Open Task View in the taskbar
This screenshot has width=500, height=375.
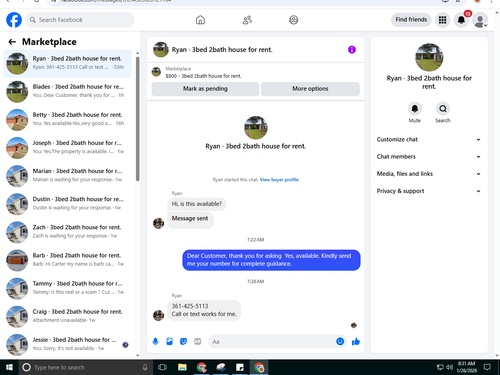pyautogui.click(x=162, y=367)
